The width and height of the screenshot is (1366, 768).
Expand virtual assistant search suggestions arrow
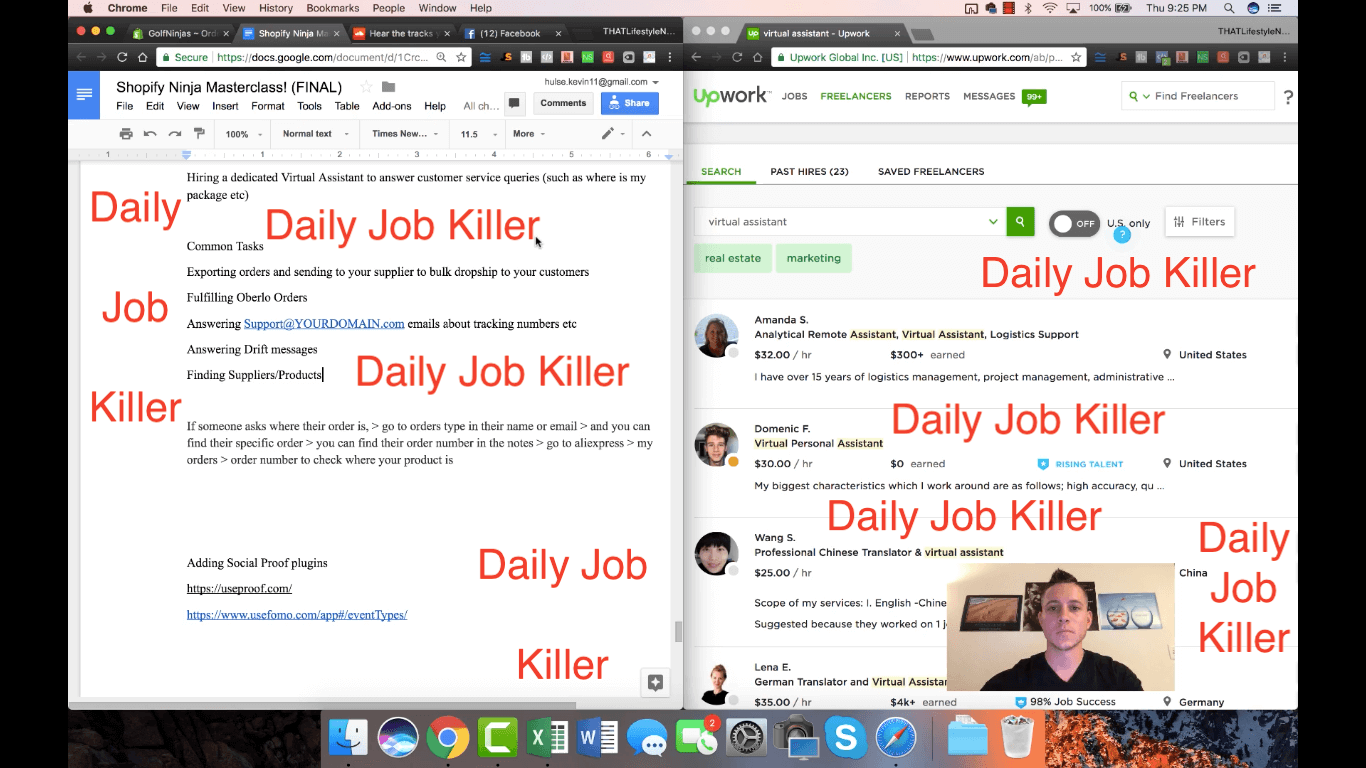click(x=993, y=222)
